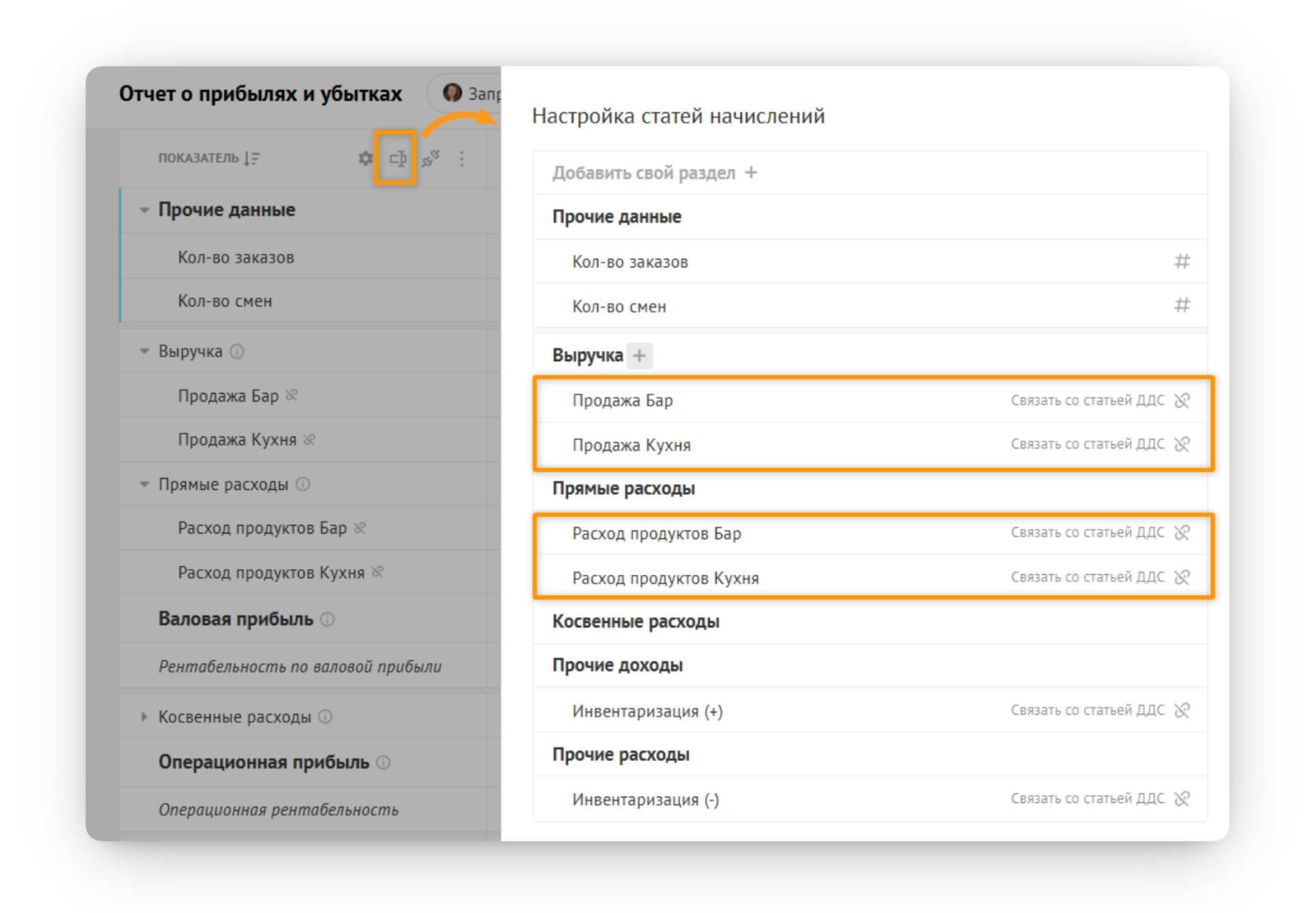Expand the Косвенные расходы group in the report
Image resolution: width=1316 pixels, height=913 pixels.
(x=144, y=717)
